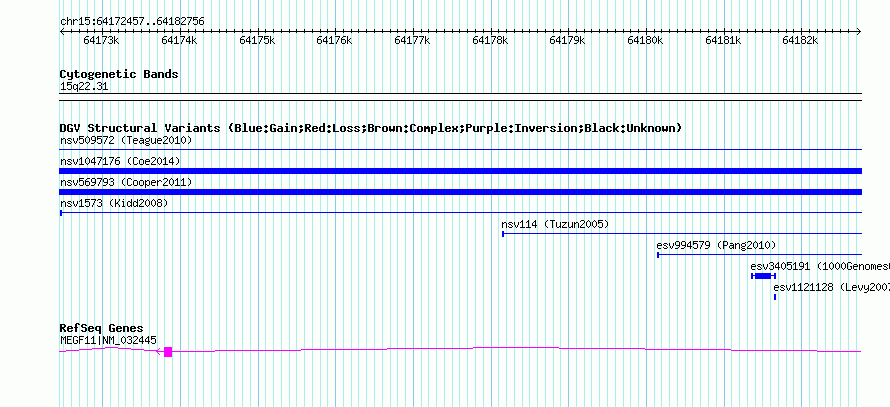This screenshot has height=407, width=890.
Task: Select the nsv569793 thick blue gain bar
Action: click(x=461, y=192)
